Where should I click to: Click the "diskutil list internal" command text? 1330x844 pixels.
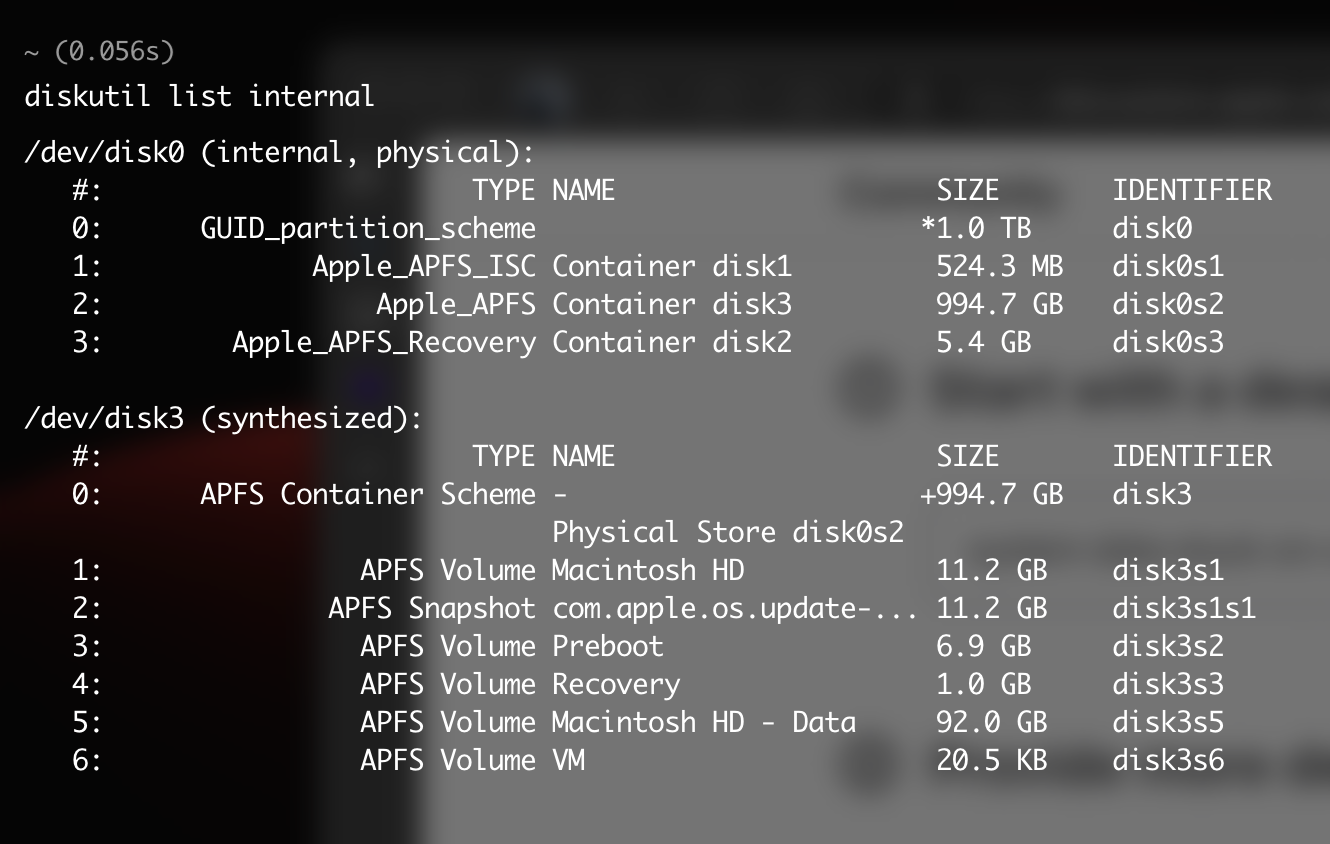click(199, 96)
